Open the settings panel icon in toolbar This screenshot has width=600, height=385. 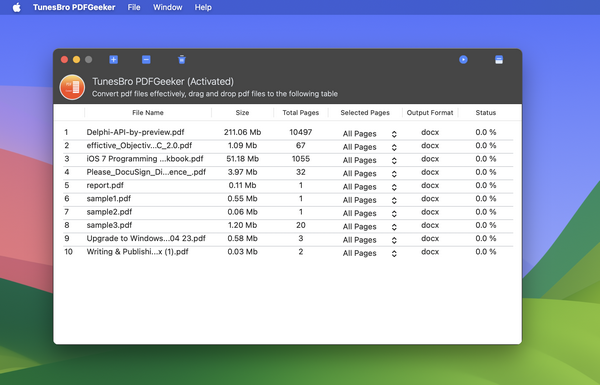[499, 60]
